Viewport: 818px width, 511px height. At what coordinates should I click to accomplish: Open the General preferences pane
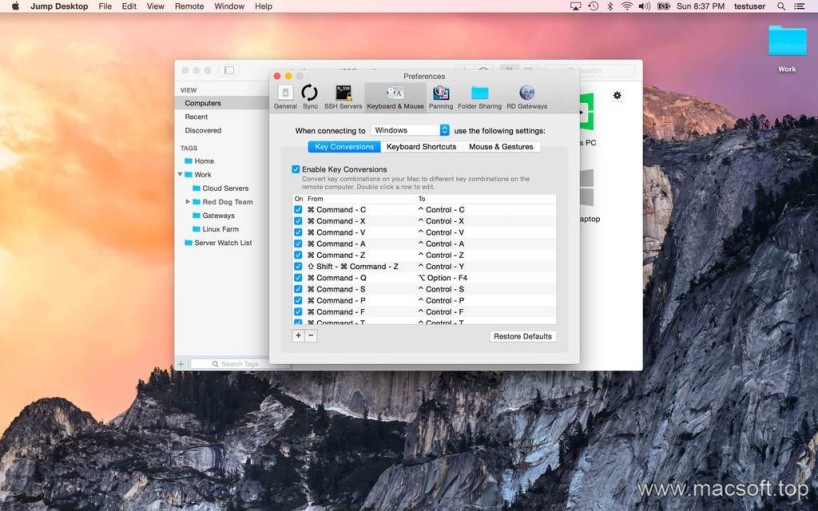coord(285,96)
